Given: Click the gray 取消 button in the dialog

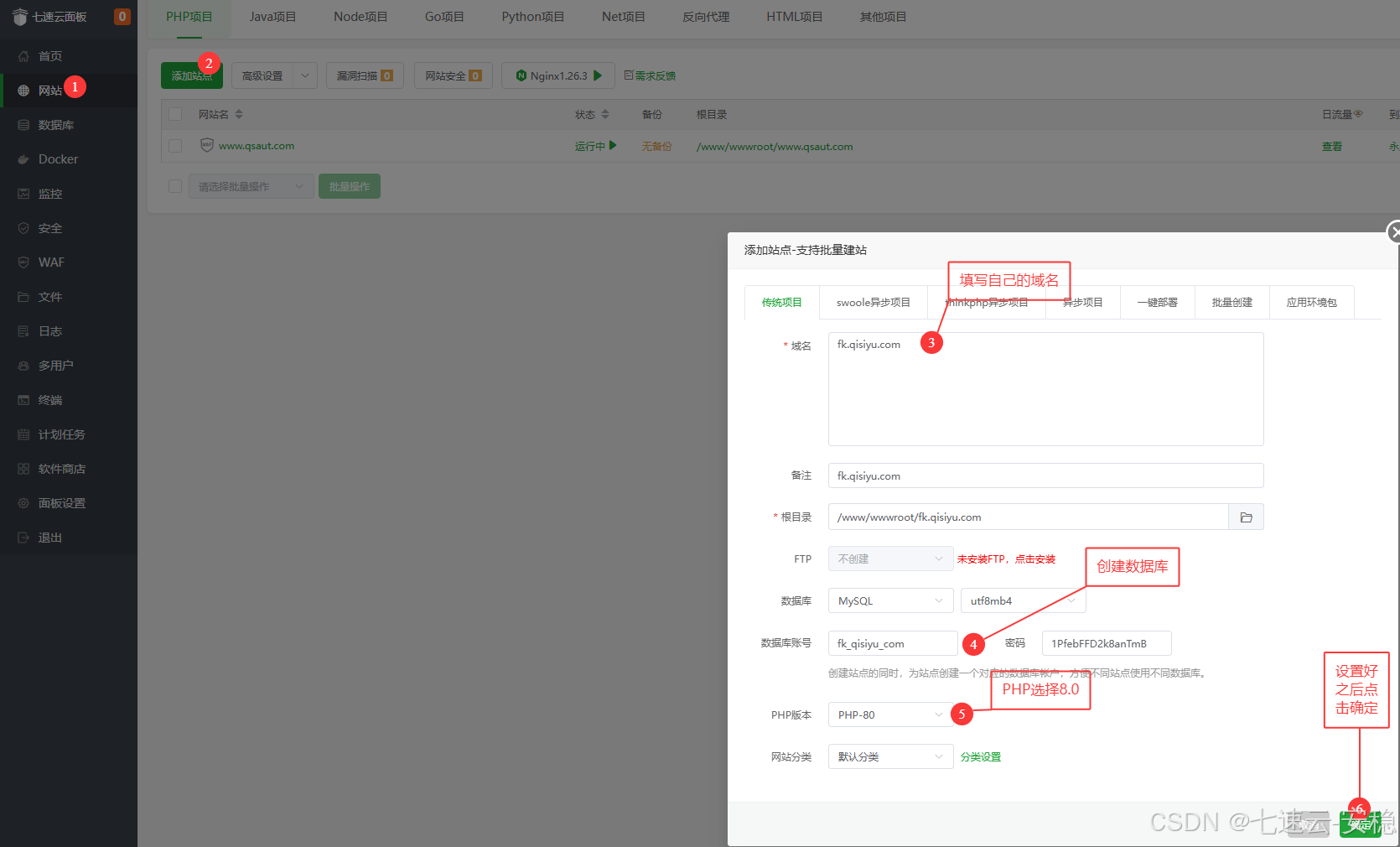Looking at the screenshot, I should pyautogui.click(x=1309, y=825).
